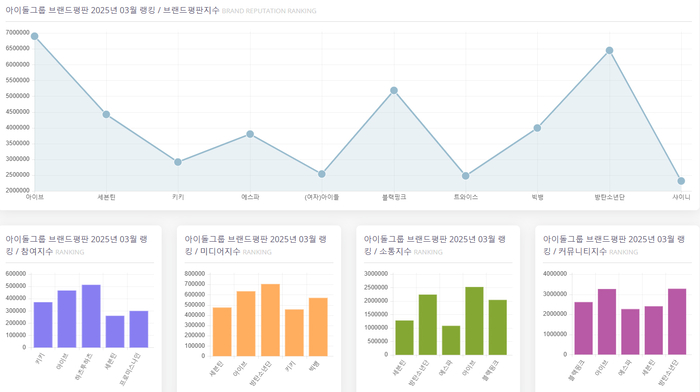The height and width of the screenshot is (392, 700).
Task: Click the green 에스파 bar in 소통지수 chart
Action: 451,340
